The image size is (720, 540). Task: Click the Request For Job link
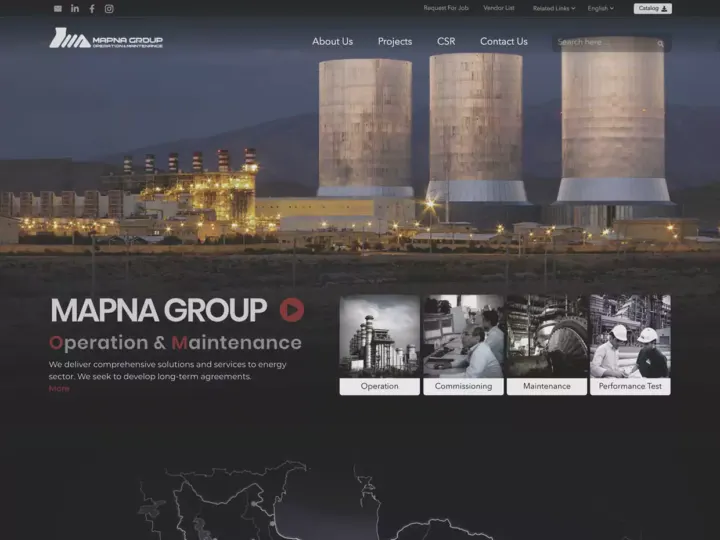[x=446, y=8]
